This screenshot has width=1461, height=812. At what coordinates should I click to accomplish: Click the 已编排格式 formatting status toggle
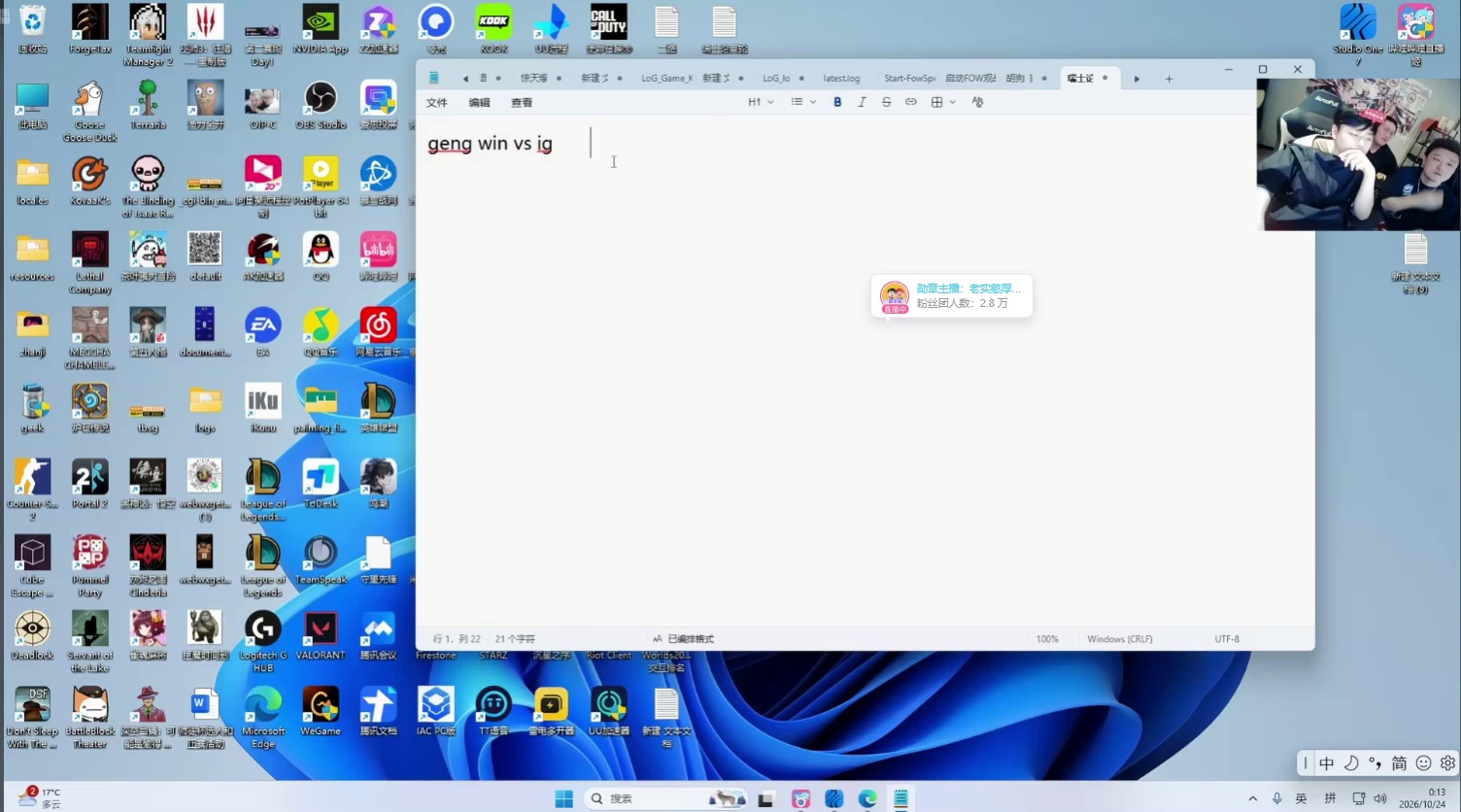[683, 639]
